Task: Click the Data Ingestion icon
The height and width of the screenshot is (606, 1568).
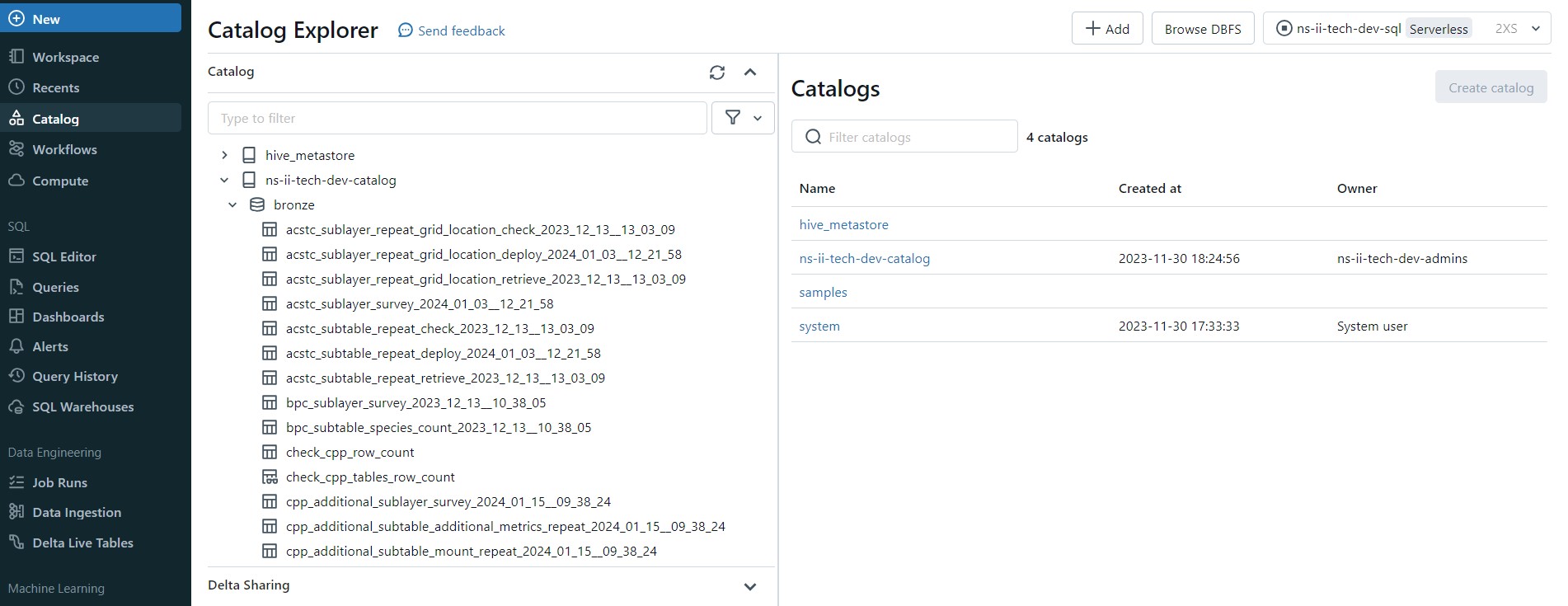Action: coord(16,512)
